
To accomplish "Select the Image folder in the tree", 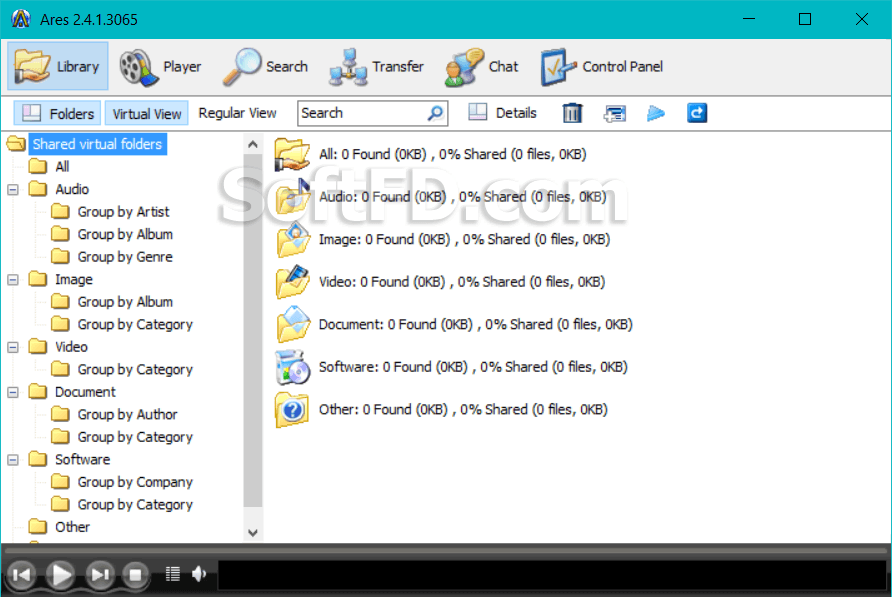I will (x=74, y=279).
